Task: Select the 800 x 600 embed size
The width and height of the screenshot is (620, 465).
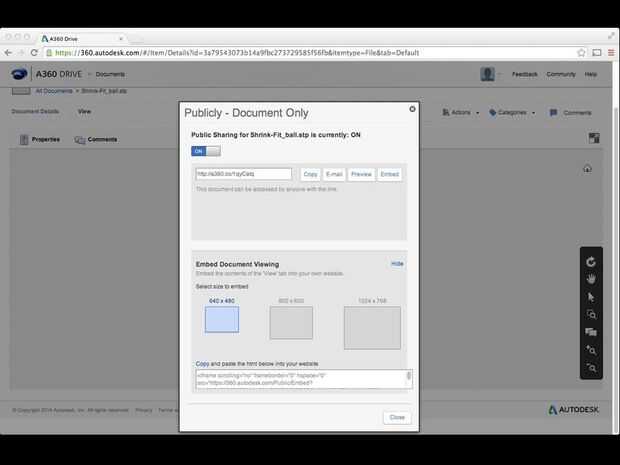Action: (x=291, y=323)
